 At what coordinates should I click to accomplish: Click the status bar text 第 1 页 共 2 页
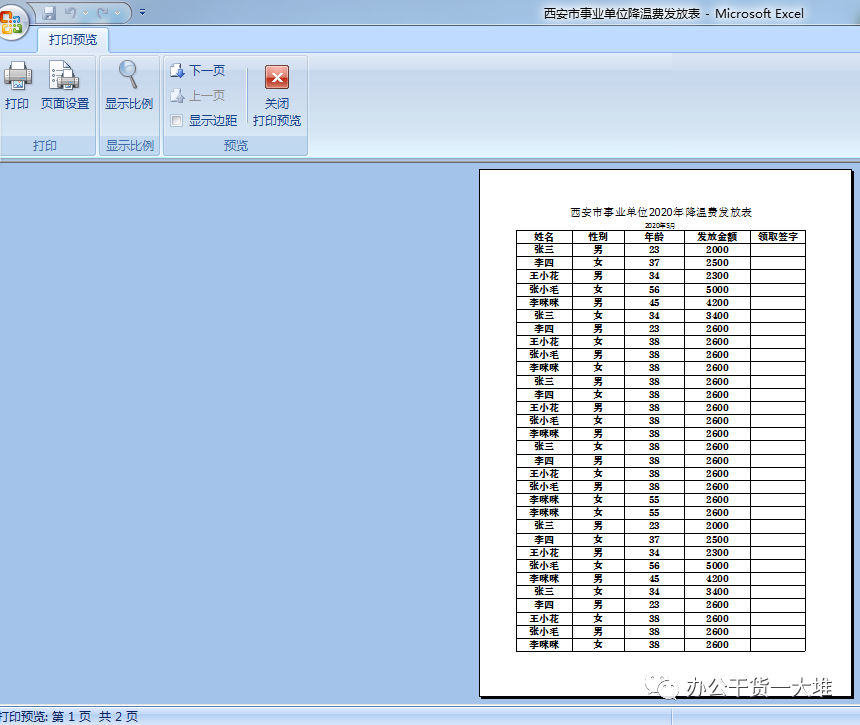pos(95,716)
